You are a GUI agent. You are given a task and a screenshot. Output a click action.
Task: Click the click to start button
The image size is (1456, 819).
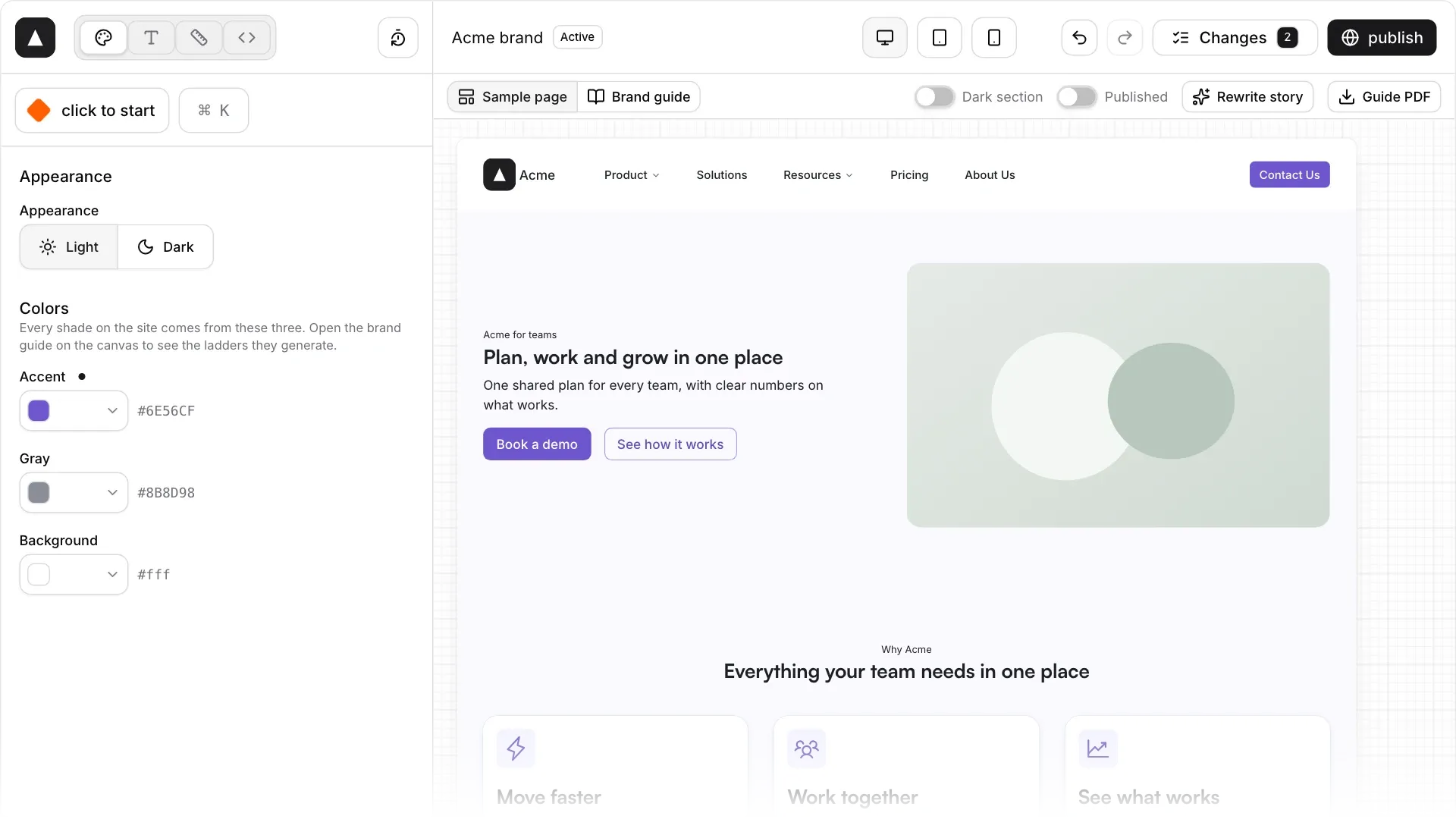coord(92,110)
